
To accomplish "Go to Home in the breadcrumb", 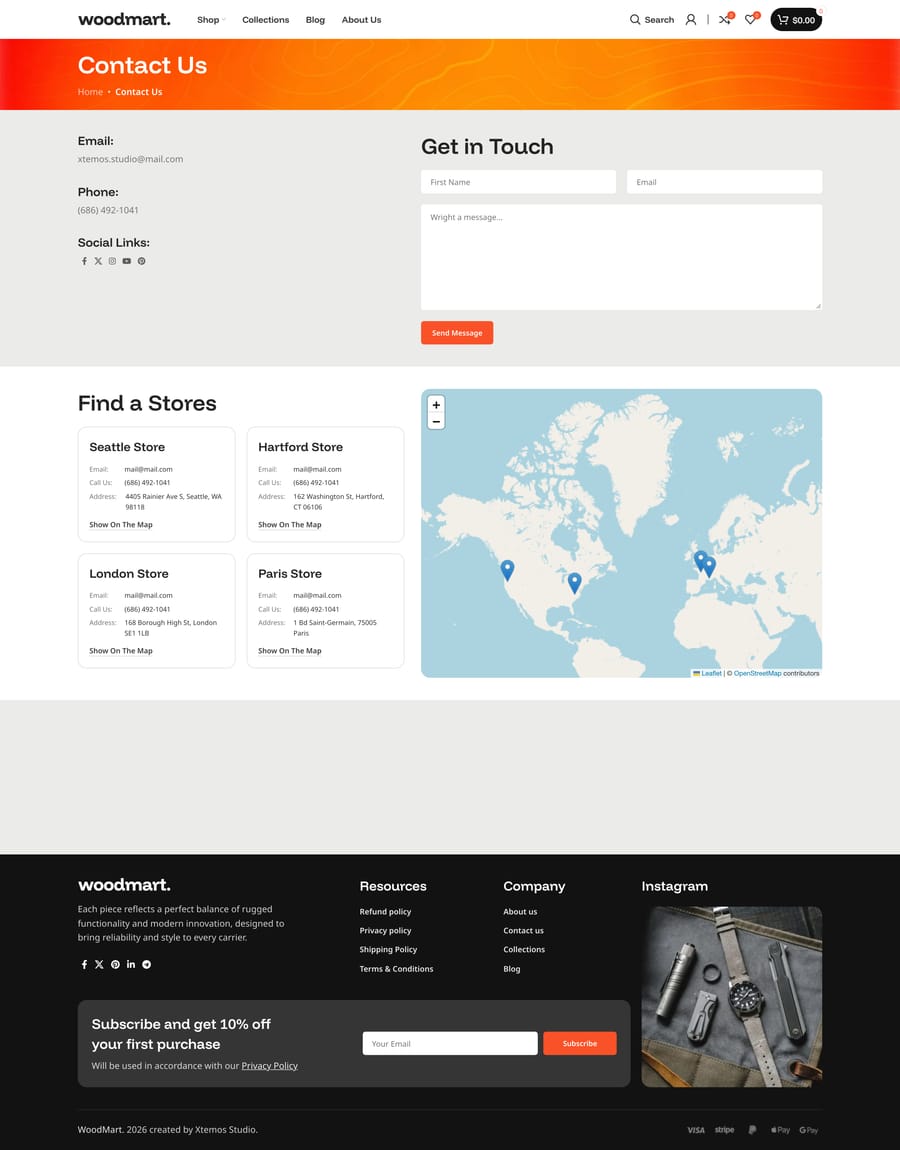I will point(90,92).
